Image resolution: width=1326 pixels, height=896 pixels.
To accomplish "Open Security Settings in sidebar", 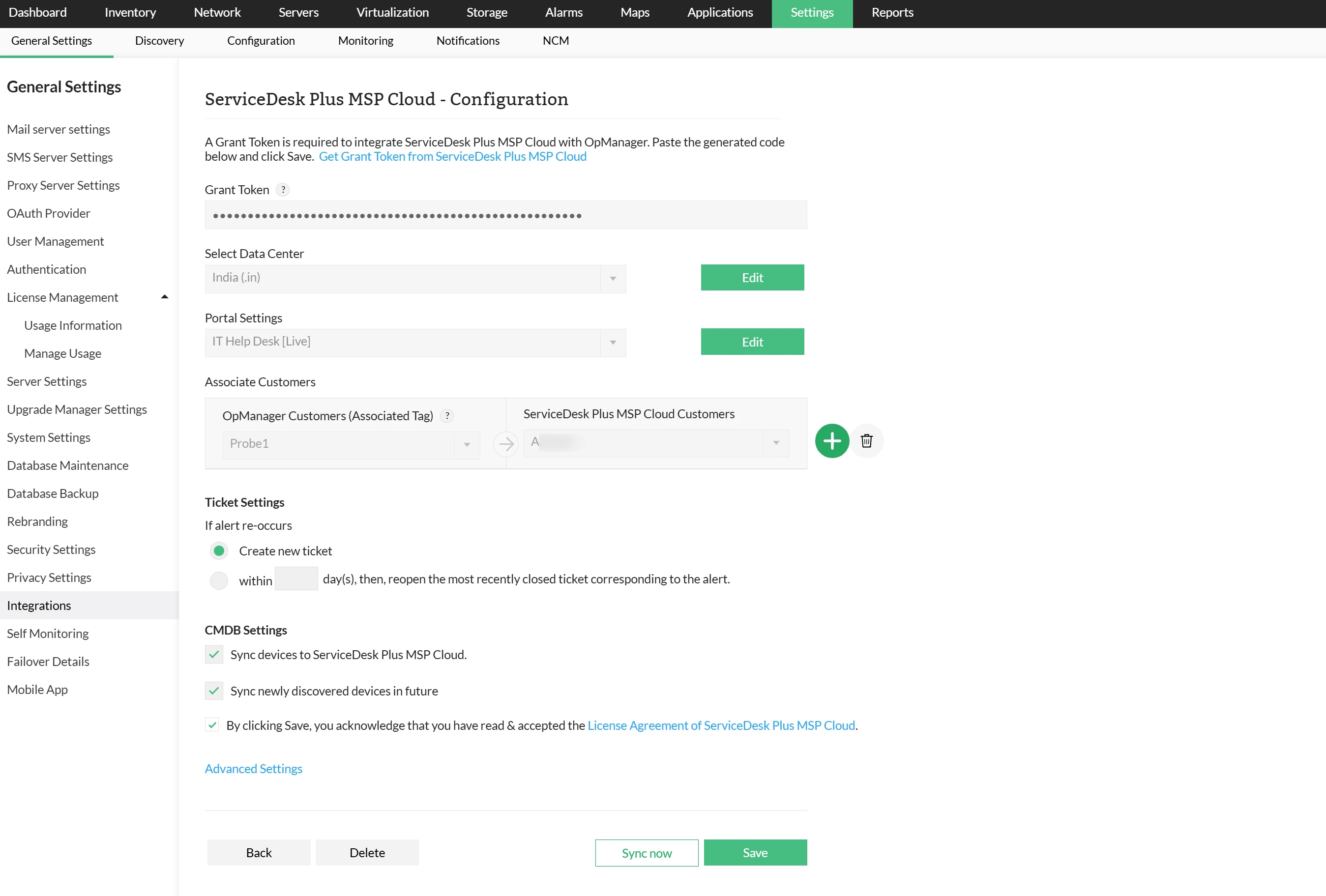I will click(x=51, y=549).
